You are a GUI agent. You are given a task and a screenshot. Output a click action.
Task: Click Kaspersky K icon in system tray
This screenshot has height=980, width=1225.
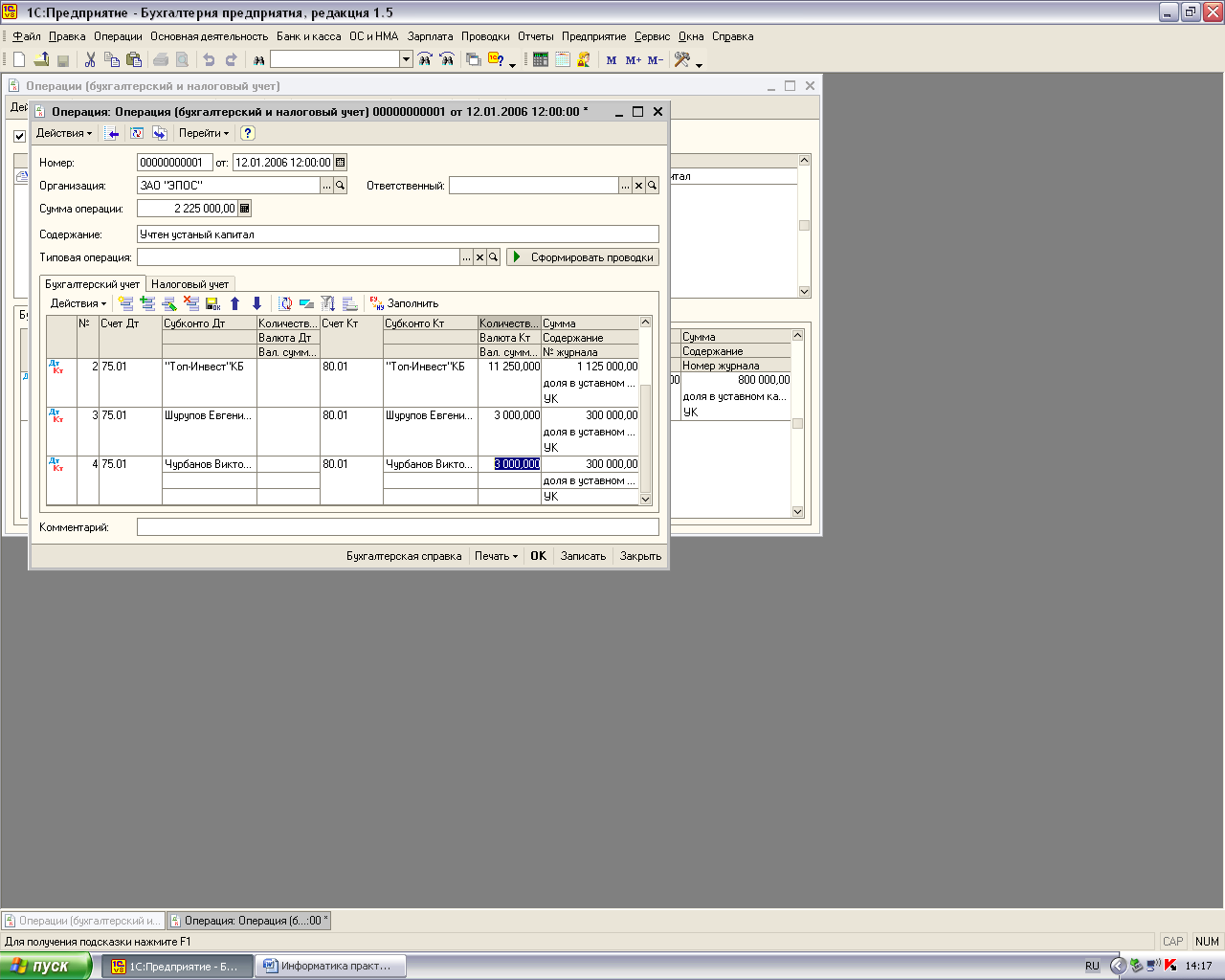coord(1170,966)
